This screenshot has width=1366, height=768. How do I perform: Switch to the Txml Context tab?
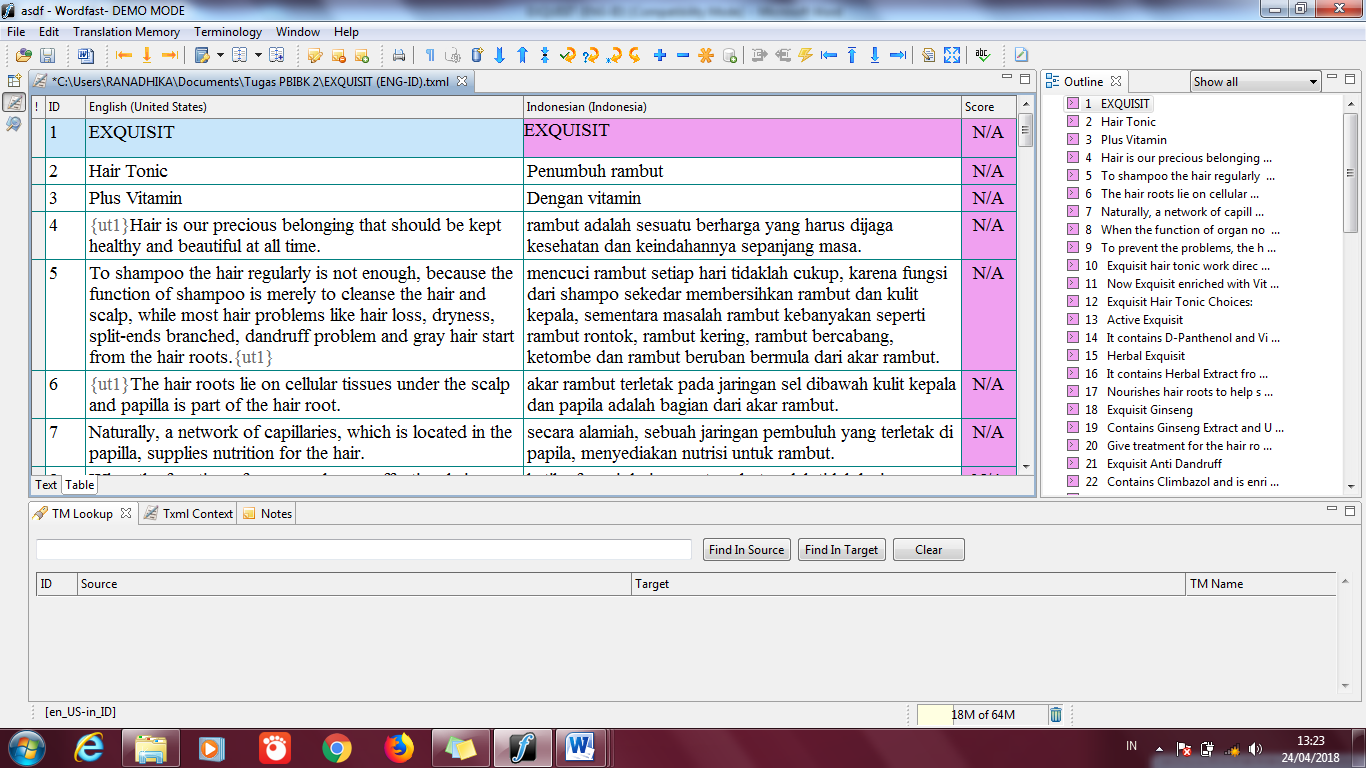click(x=188, y=514)
